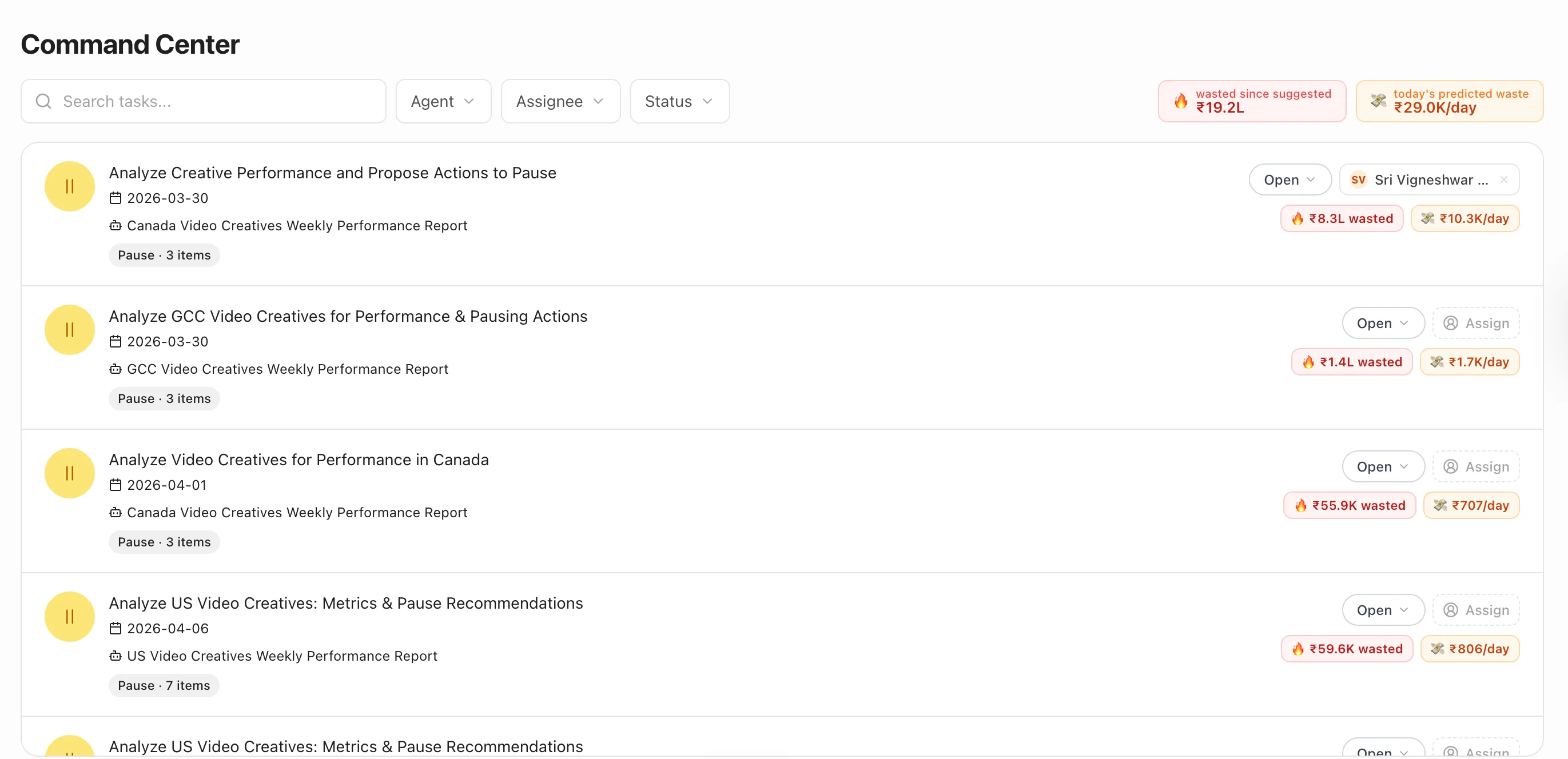Click ₹29.0K/day predicted waste value
This screenshot has width=1568, height=759.
click(1435, 108)
